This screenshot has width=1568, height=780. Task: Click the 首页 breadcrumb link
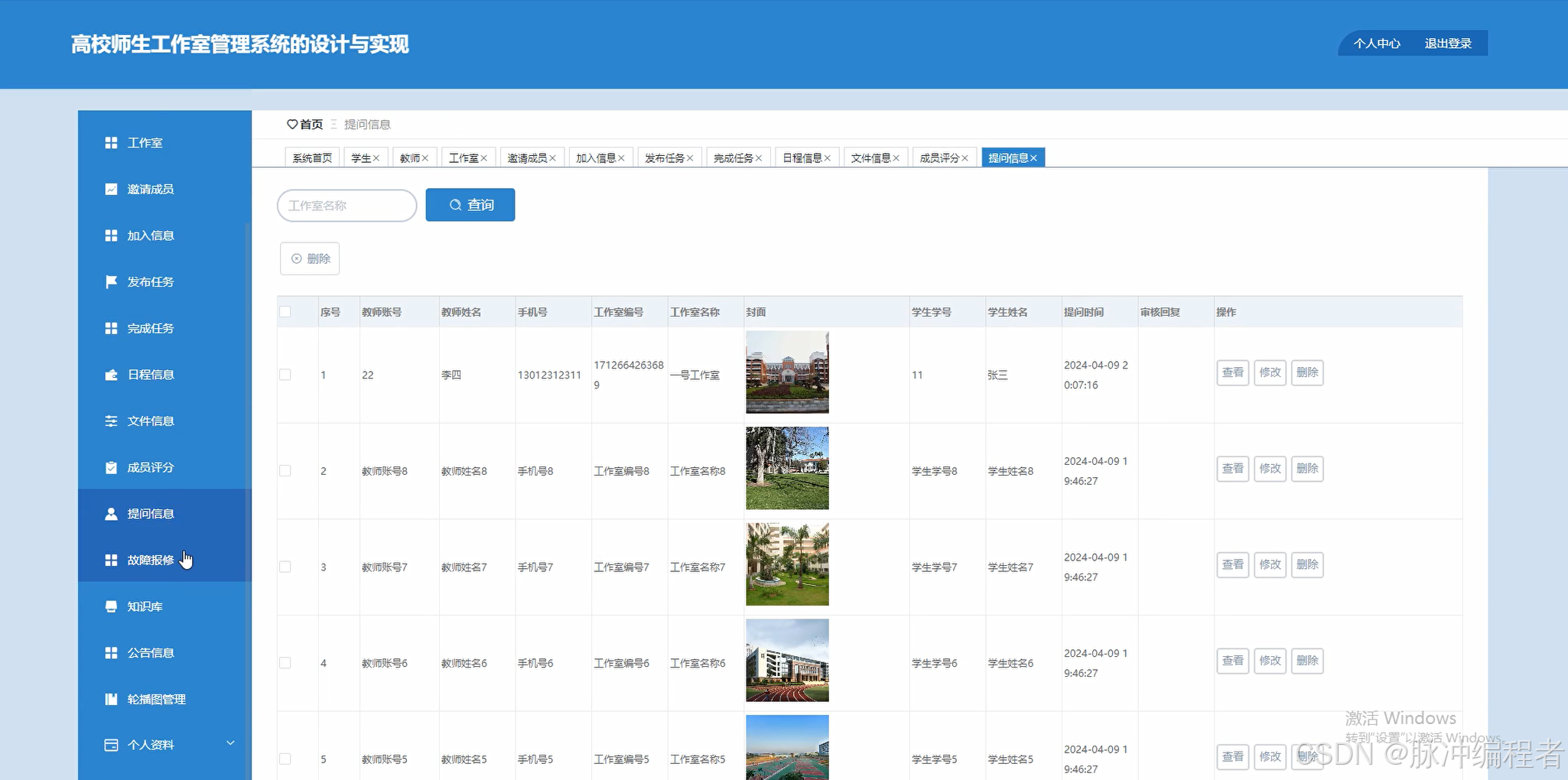[311, 124]
